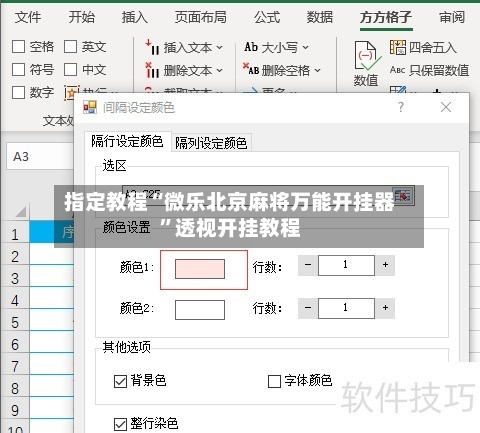Close the 间隔设定颜色 dialog
The image size is (480, 433).
pyautogui.click(x=446, y=107)
